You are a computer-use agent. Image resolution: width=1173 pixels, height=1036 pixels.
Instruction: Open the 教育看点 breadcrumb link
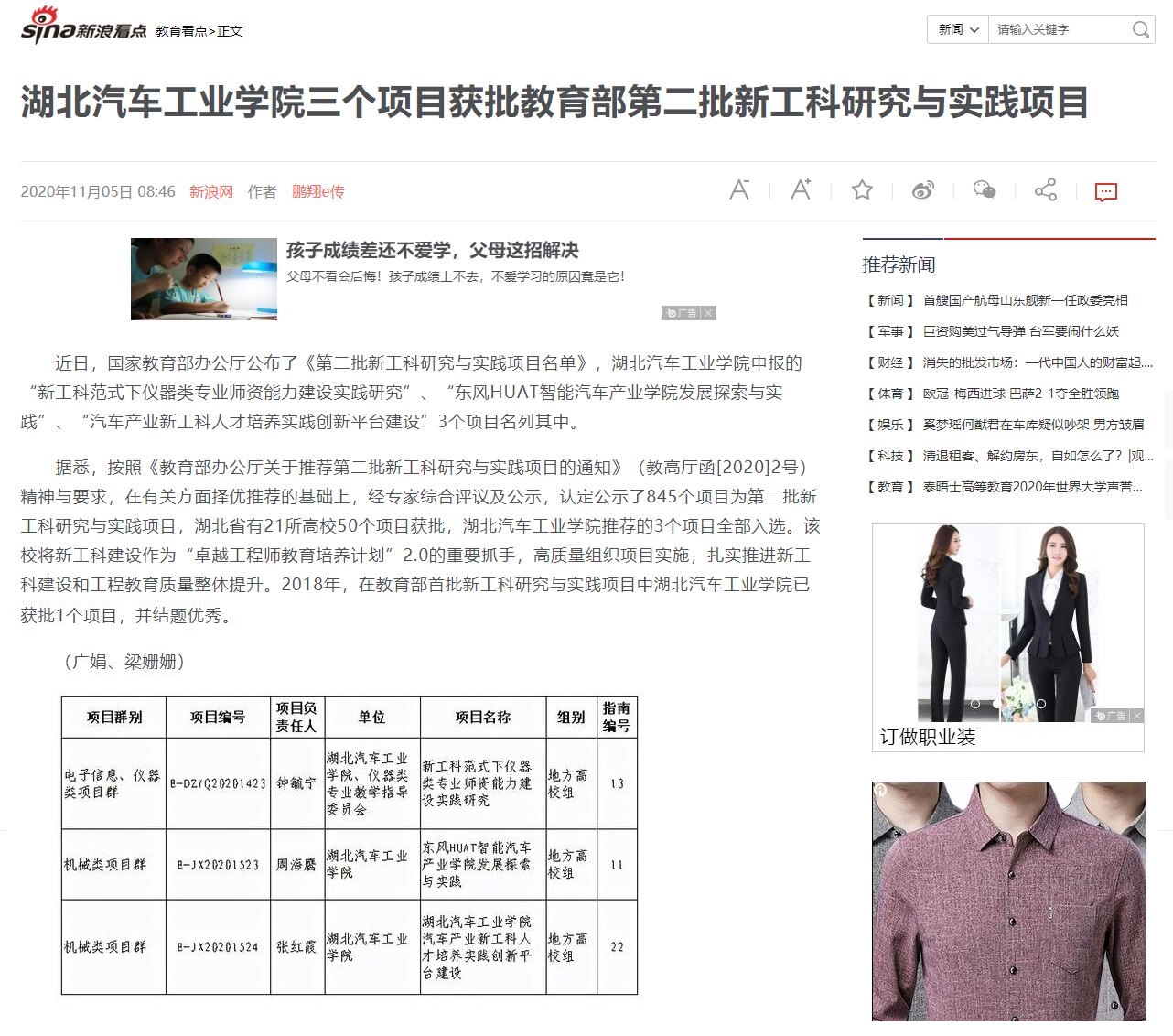[x=181, y=31]
